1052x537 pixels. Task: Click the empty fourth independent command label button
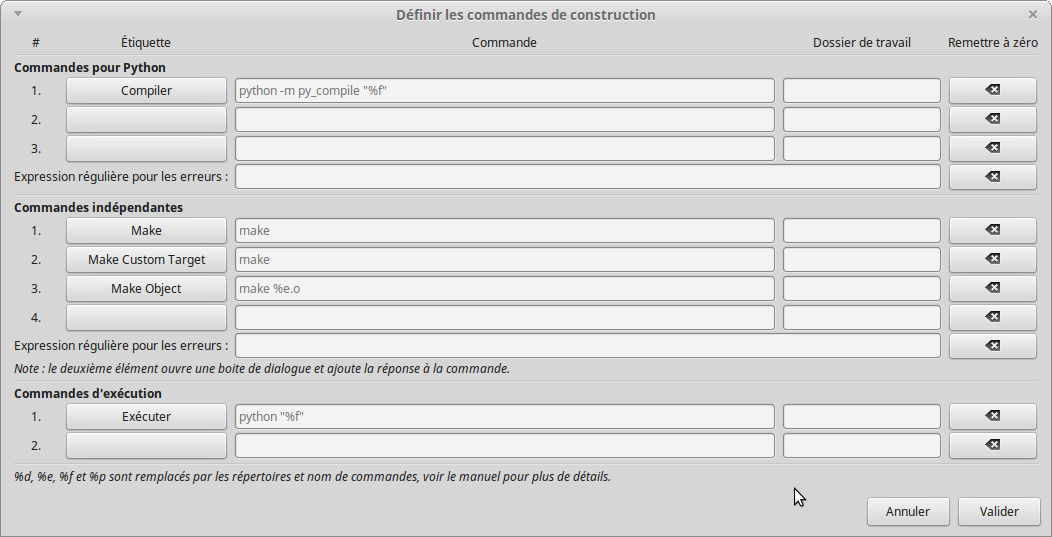pos(146,317)
